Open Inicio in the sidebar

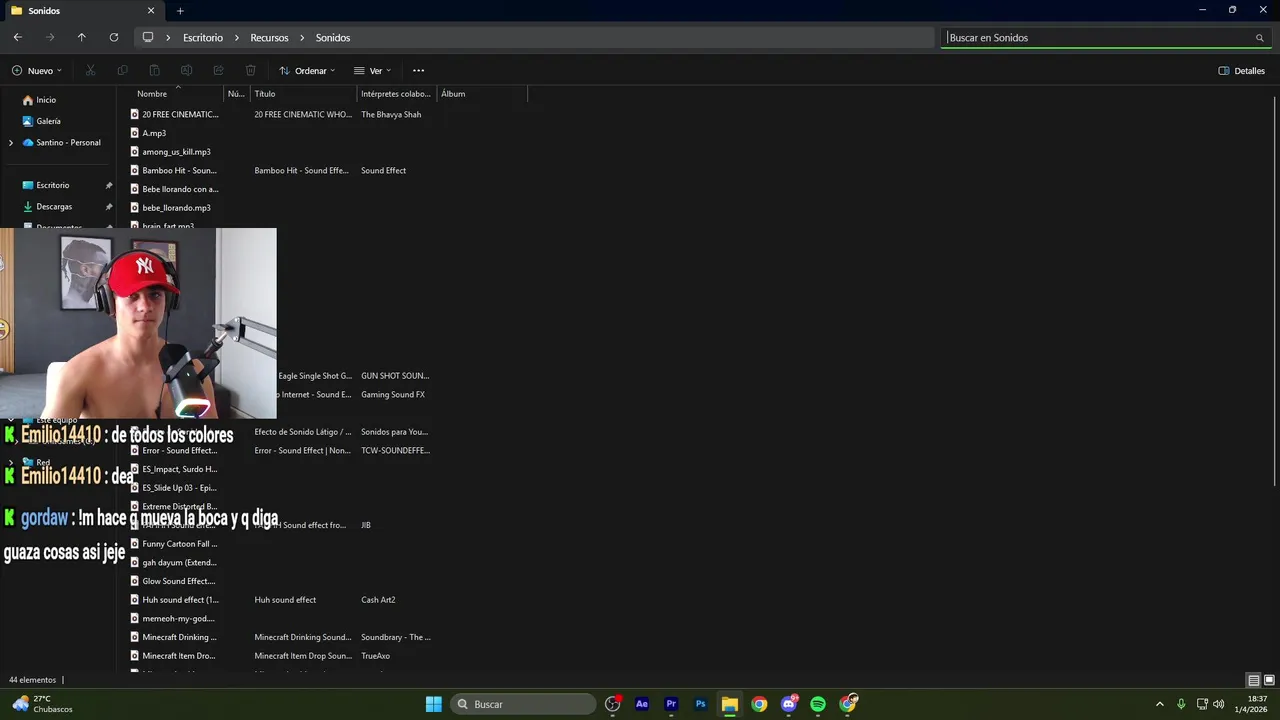(46, 100)
